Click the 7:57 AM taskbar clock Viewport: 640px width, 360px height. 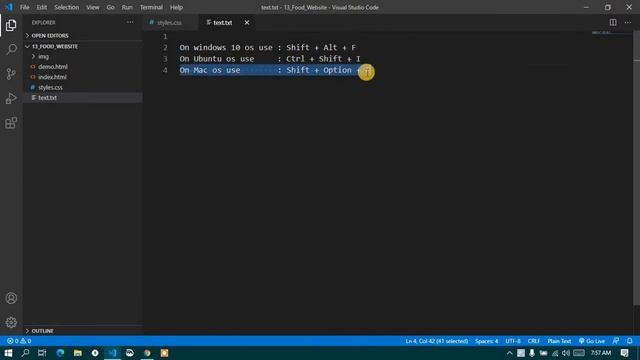tap(601, 353)
